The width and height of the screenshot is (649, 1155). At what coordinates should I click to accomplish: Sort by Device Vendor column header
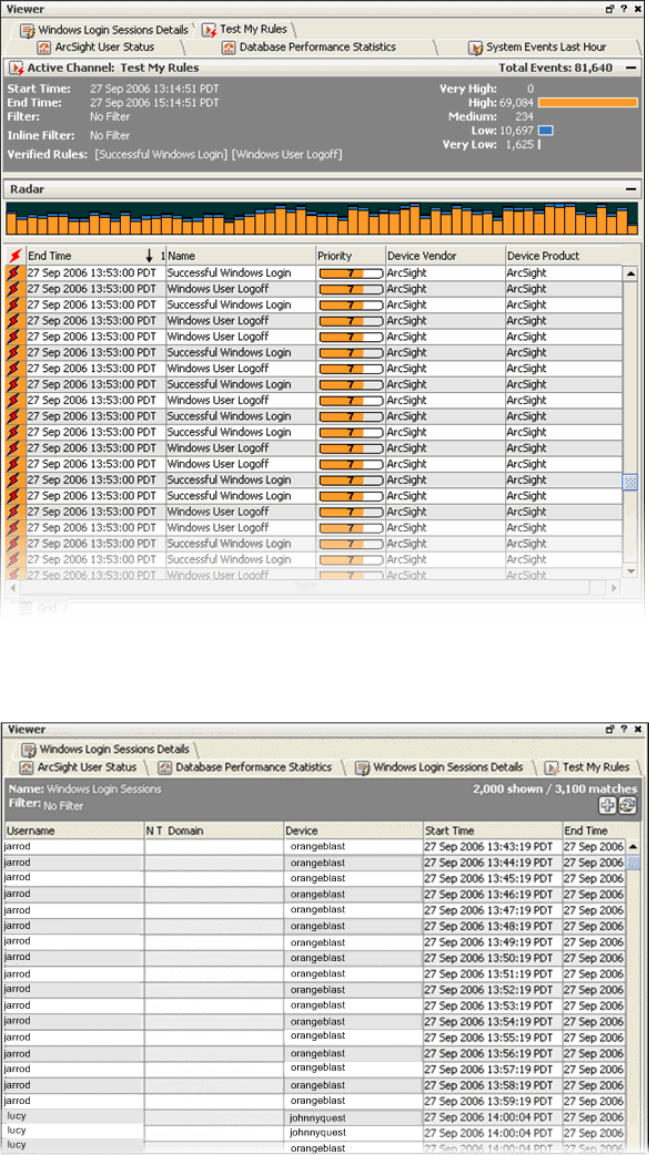444,256
